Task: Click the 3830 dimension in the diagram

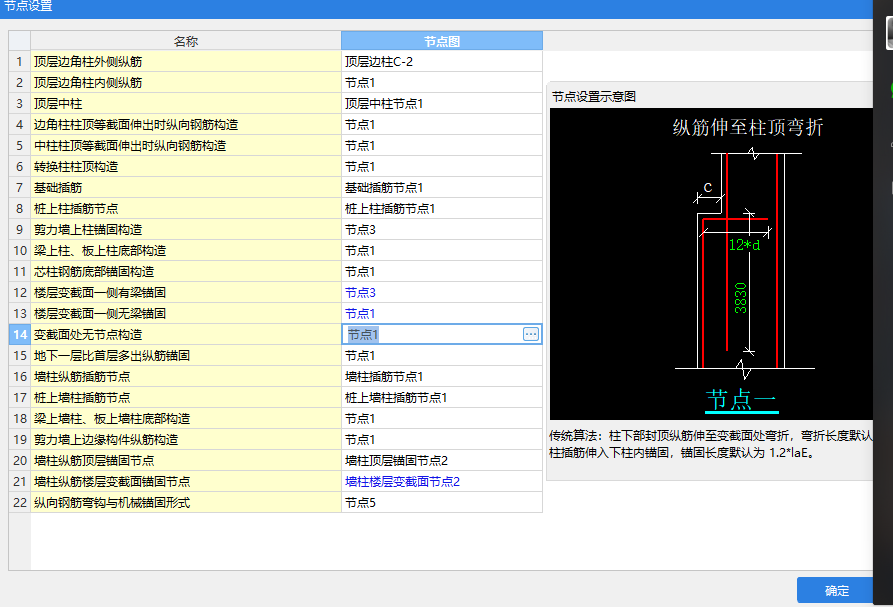Action: (x=740, y=298)
